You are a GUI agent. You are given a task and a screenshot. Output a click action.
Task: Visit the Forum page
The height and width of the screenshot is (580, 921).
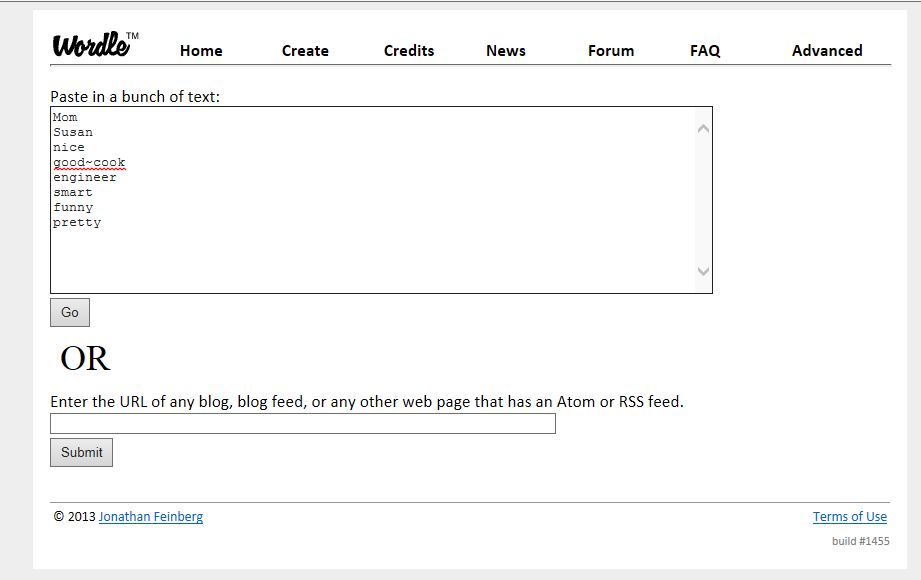click(610, 51)
